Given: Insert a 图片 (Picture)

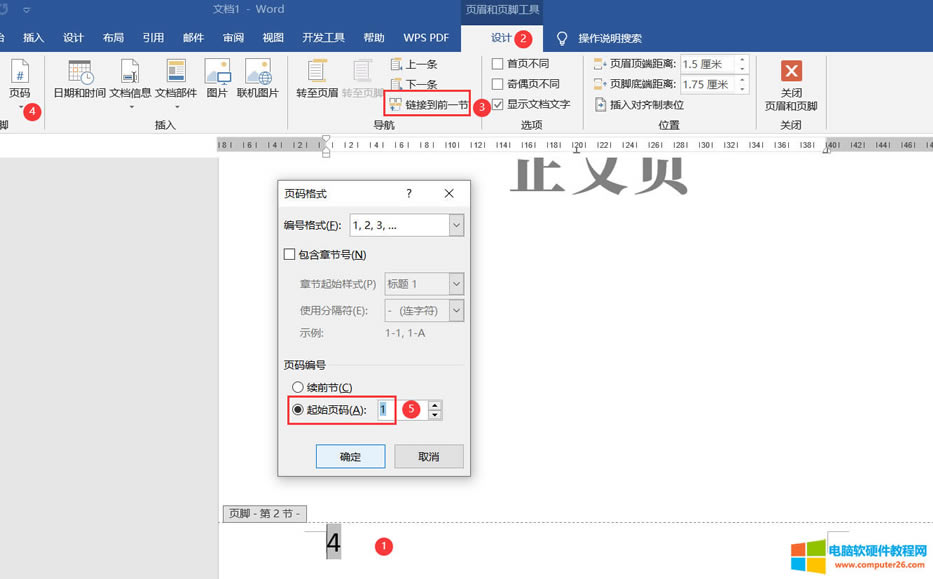Looking at the screenshot, I should 217,80.
